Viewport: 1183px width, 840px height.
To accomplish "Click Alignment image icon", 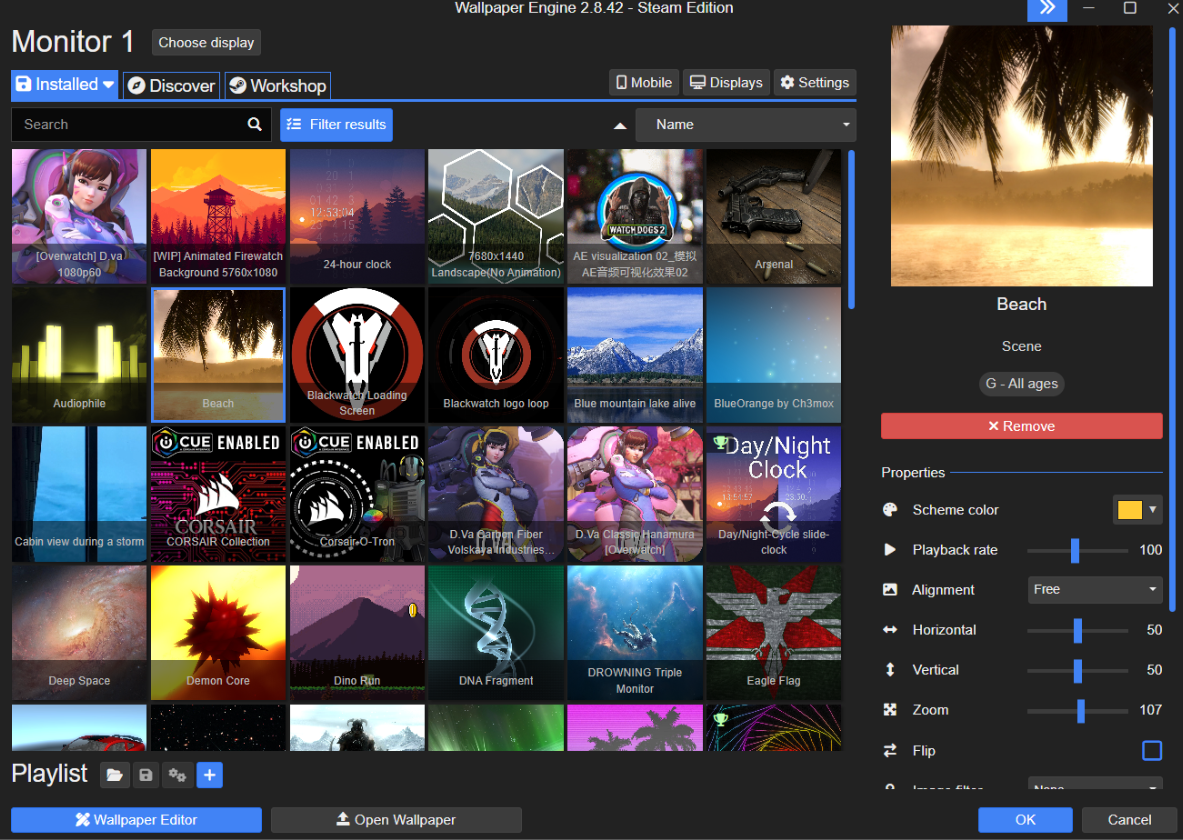I will 890,590.
